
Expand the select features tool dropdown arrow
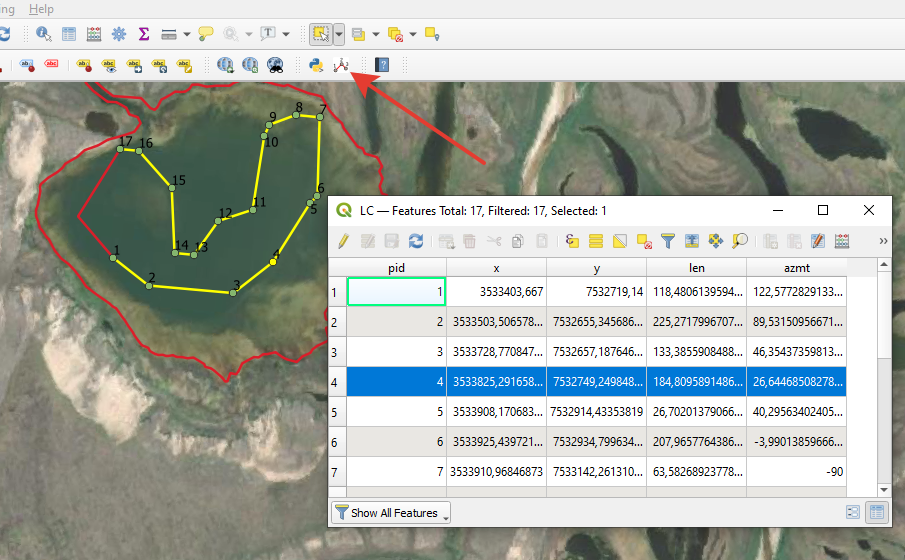coord(339,34)
